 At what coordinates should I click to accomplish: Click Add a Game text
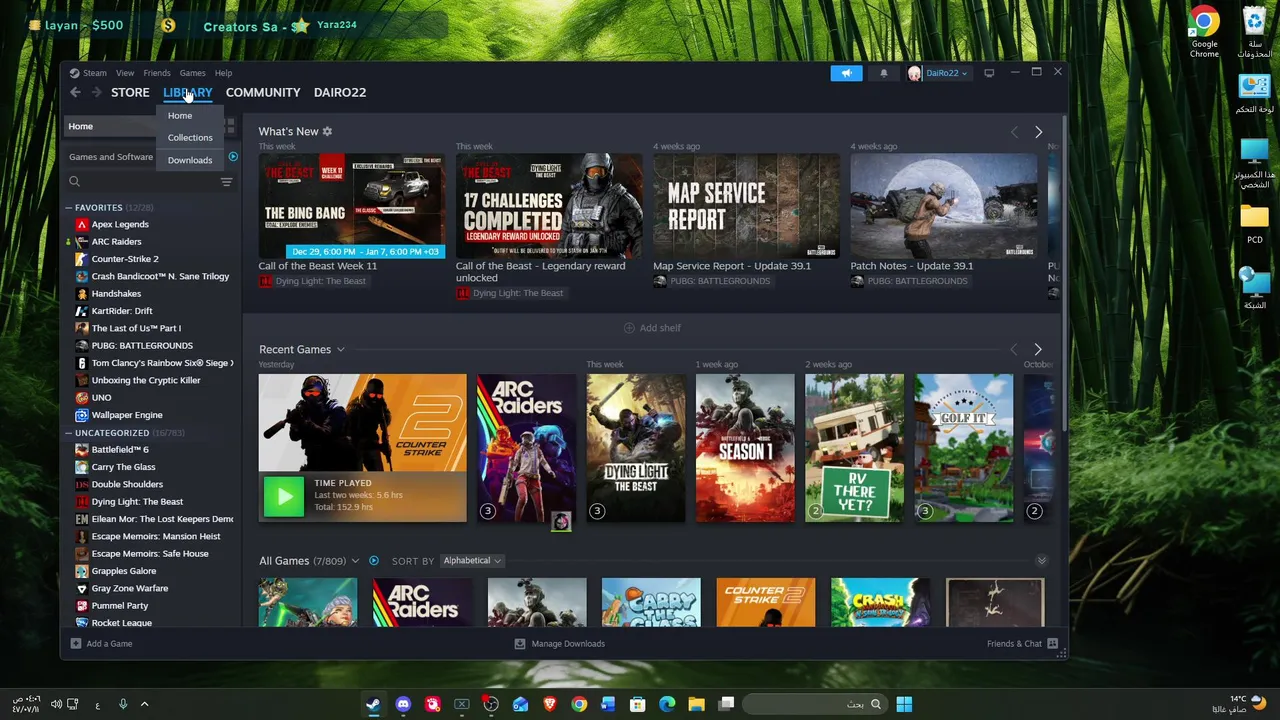tap(109, 644)
